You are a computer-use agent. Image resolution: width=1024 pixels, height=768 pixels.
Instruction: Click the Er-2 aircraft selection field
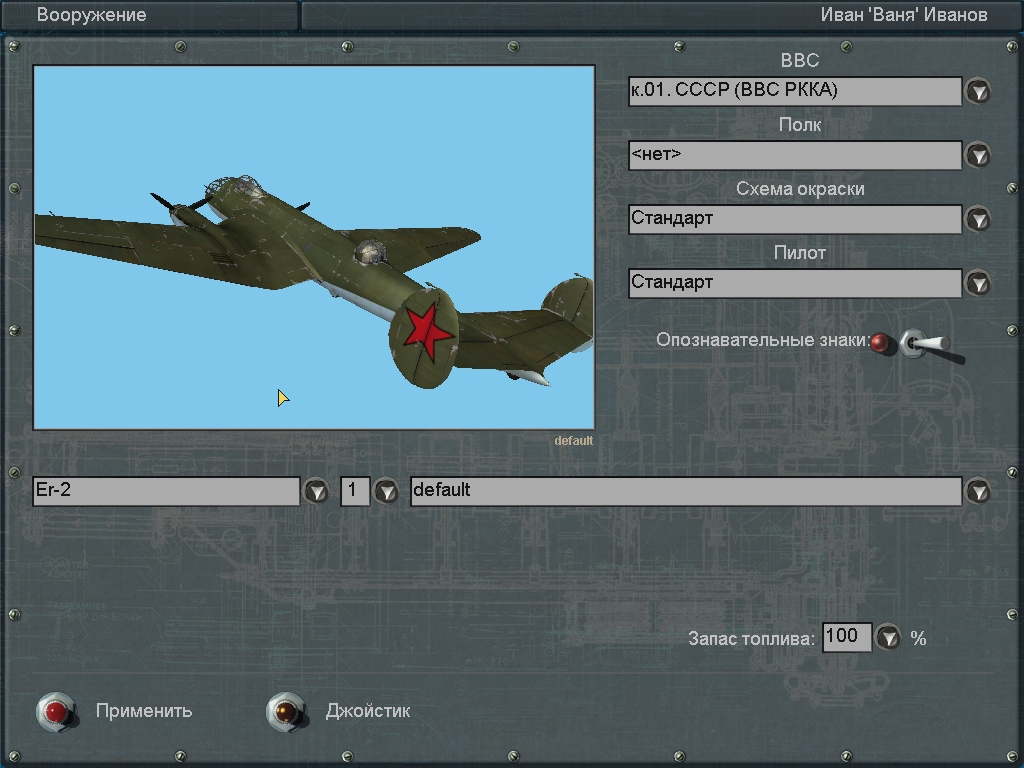pyautogui.click(x=166, y=491)
